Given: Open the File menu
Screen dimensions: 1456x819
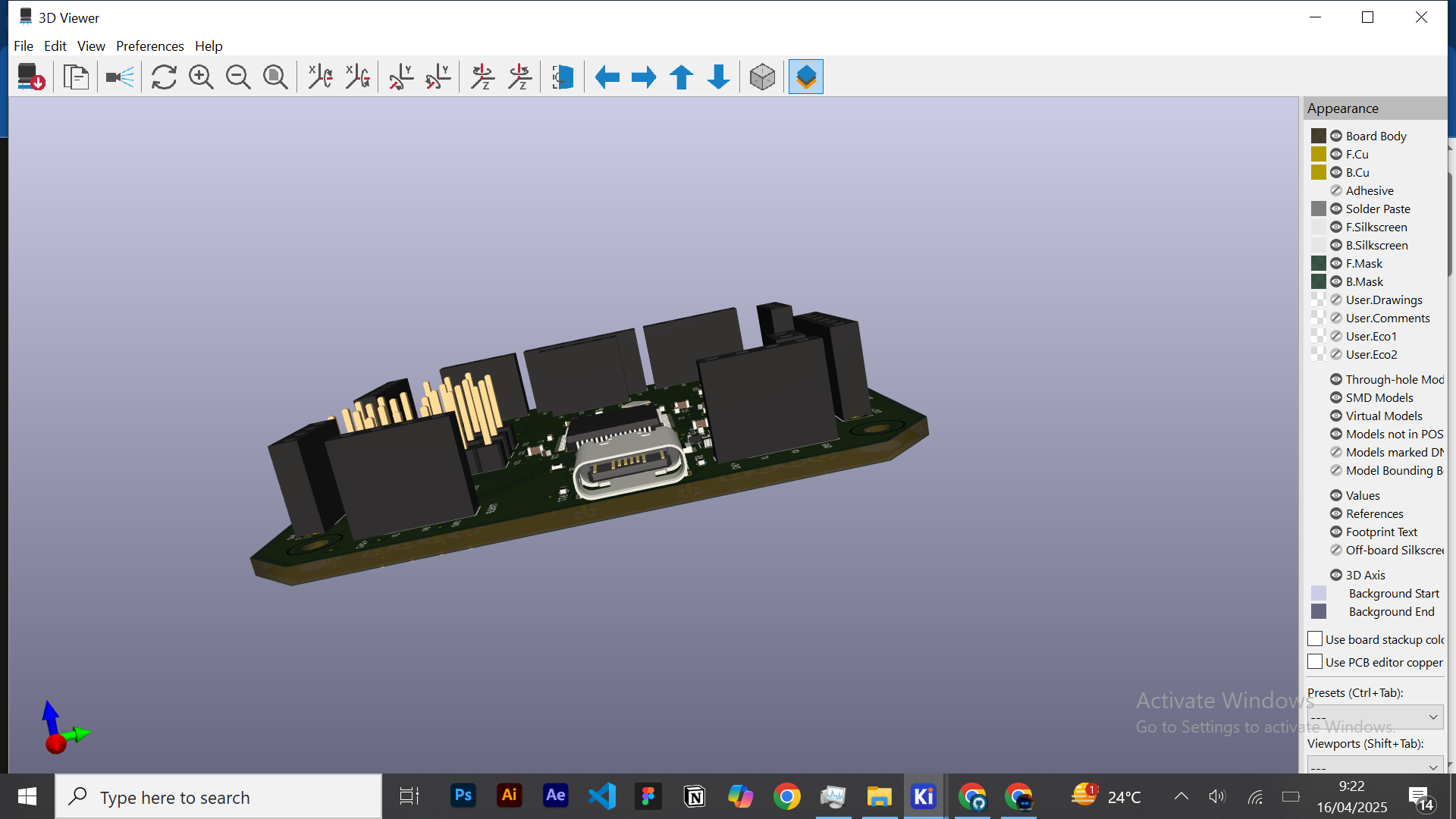Looking at the screenshot, I should 24,46.
